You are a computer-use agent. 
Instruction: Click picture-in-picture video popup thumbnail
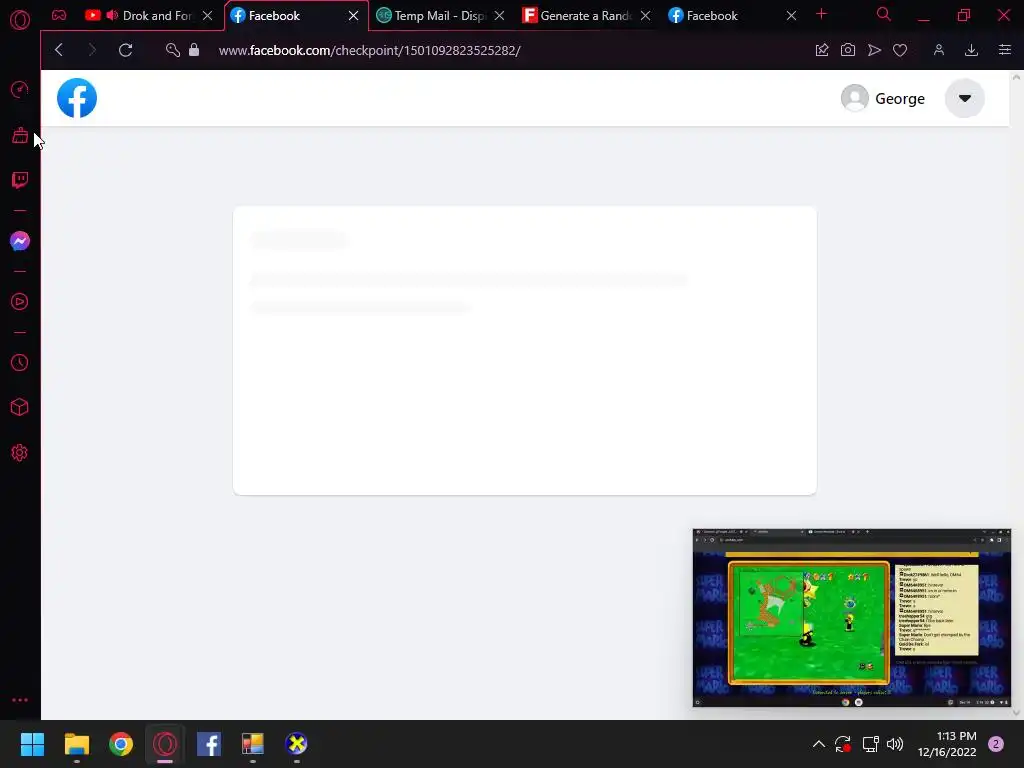click(852, 618)
